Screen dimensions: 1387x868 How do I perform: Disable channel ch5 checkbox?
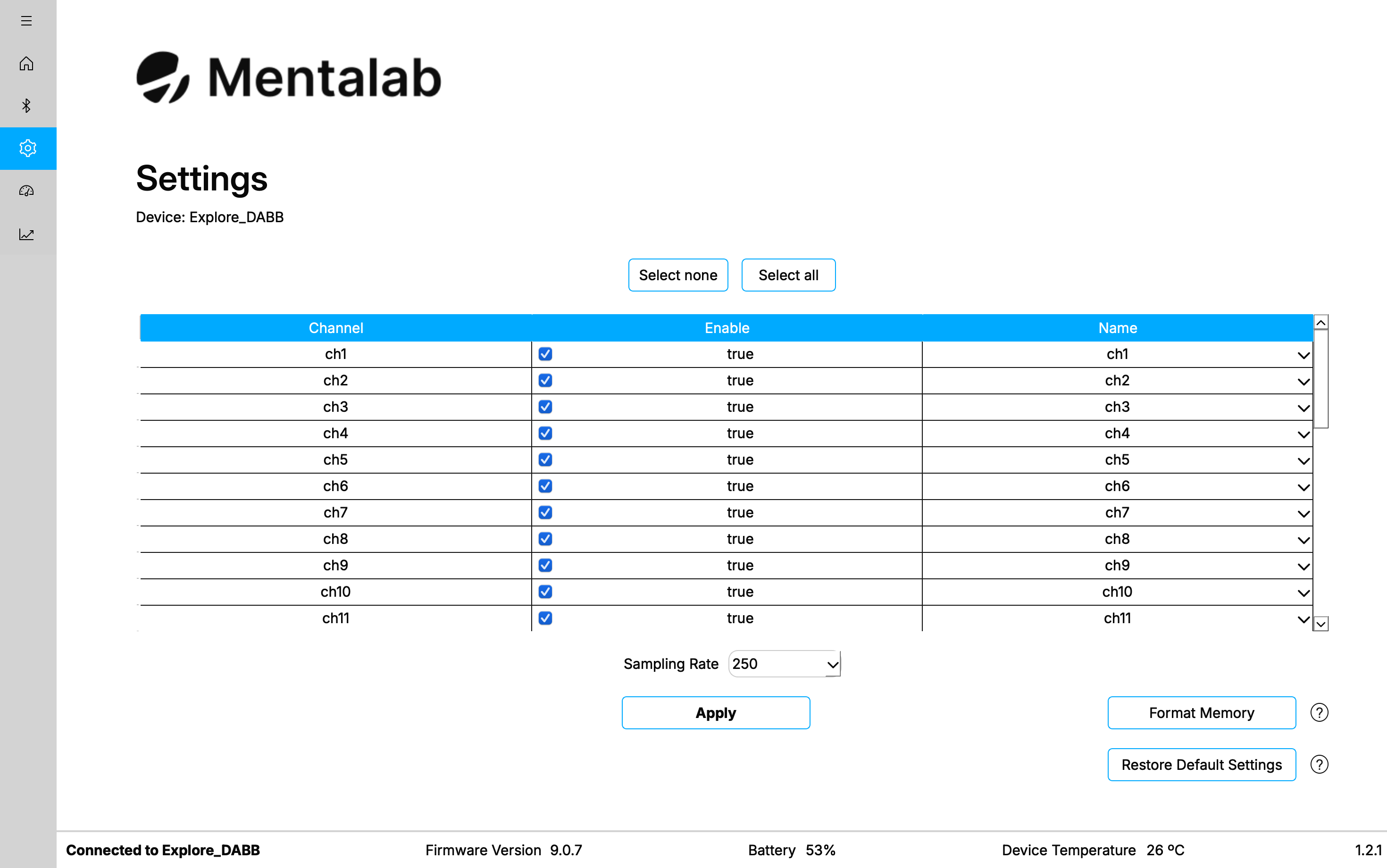tap(545, 460)
